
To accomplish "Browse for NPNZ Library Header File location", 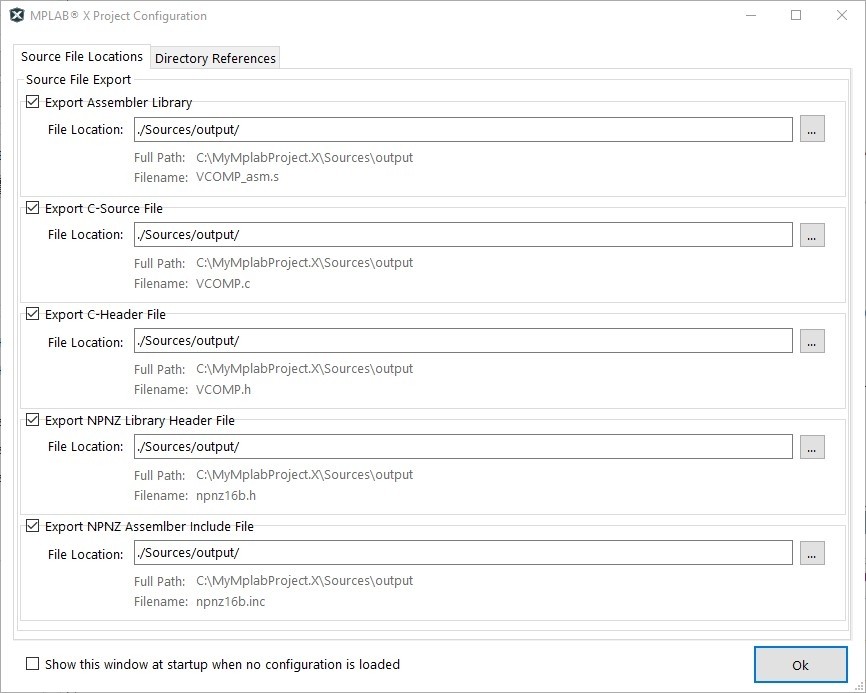I will click(x=812, y=447).
